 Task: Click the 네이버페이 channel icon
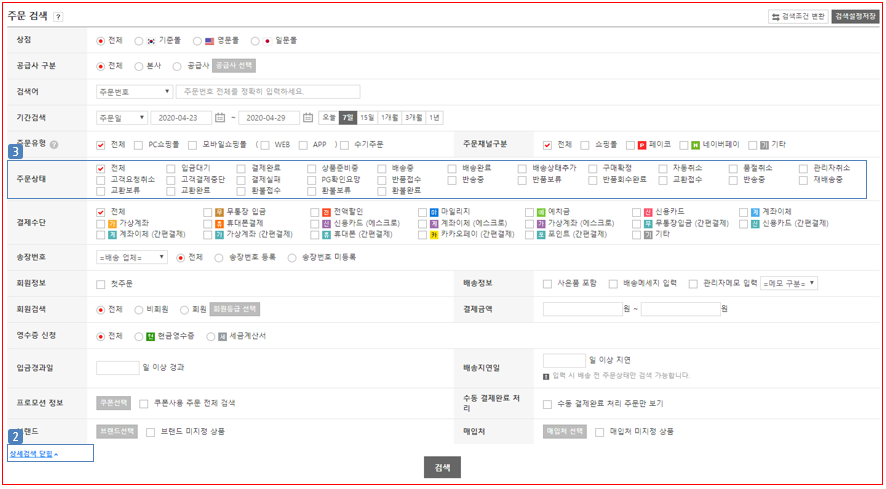click(x=697, y=144)
